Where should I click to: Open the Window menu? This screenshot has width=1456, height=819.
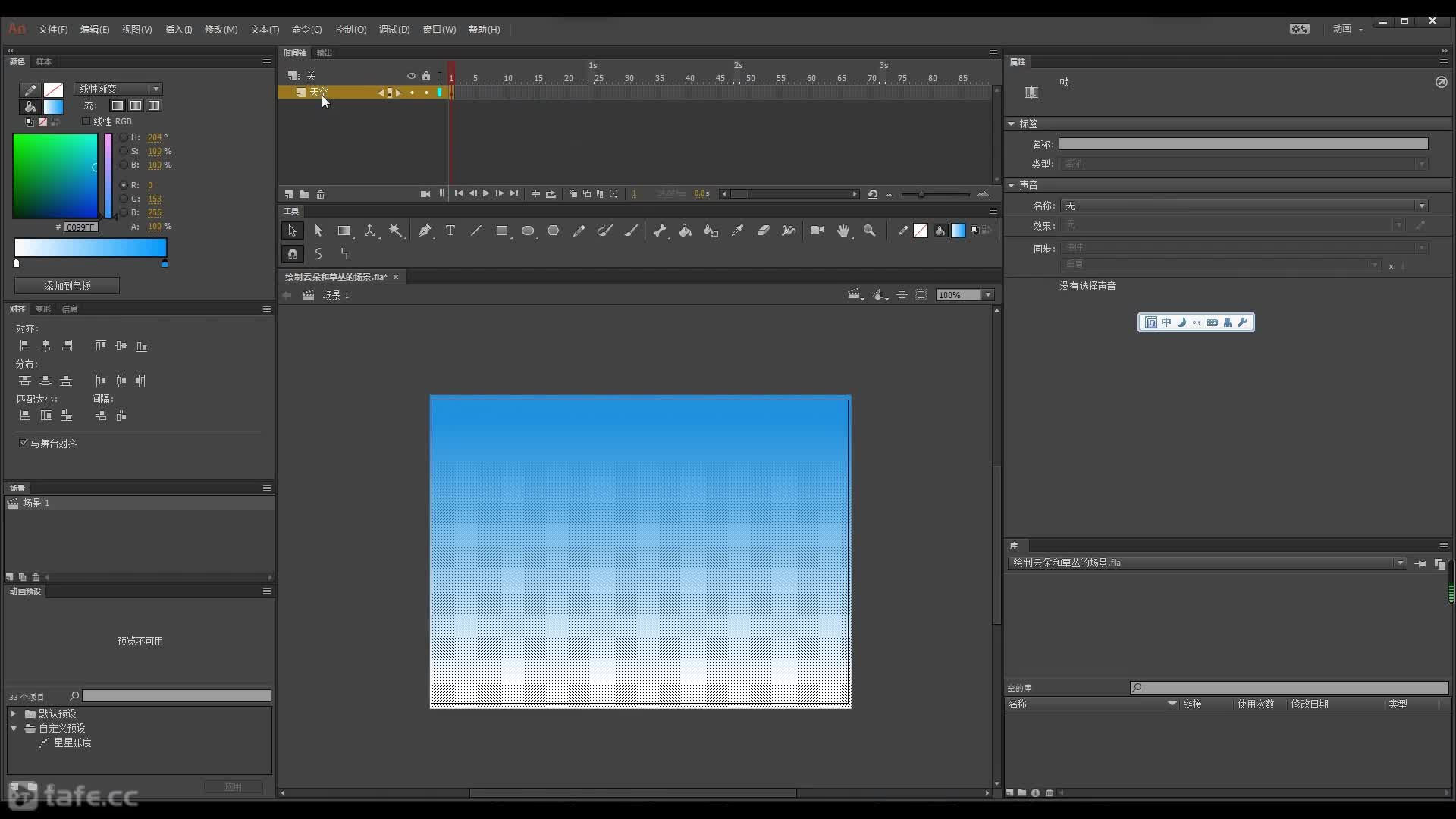(439, 30)
